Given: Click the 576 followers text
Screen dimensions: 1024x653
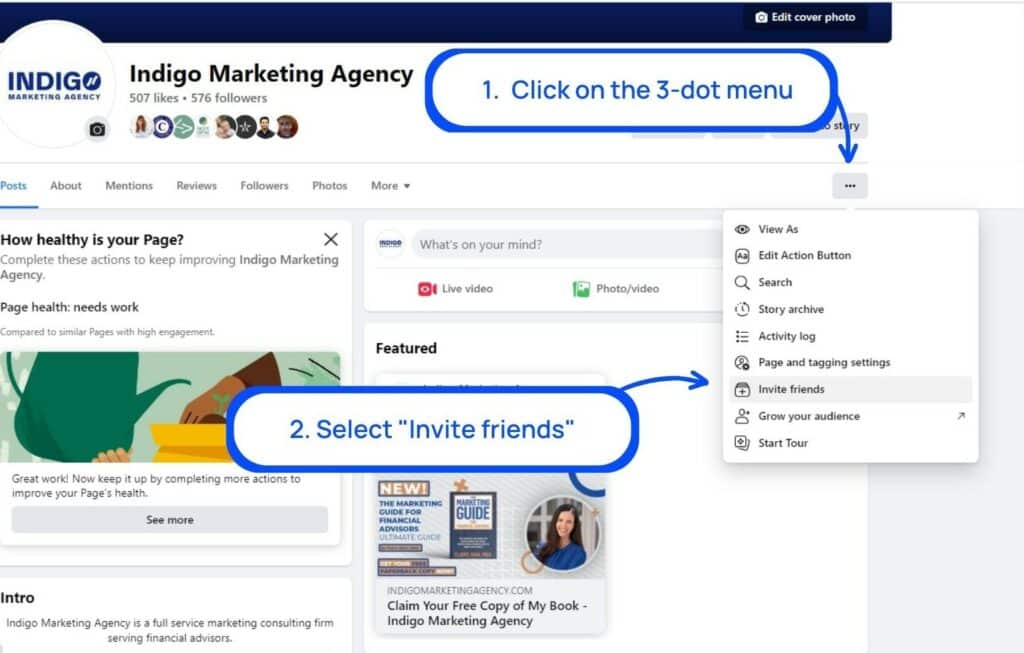Looking at the screenshot, I should 229,98.
